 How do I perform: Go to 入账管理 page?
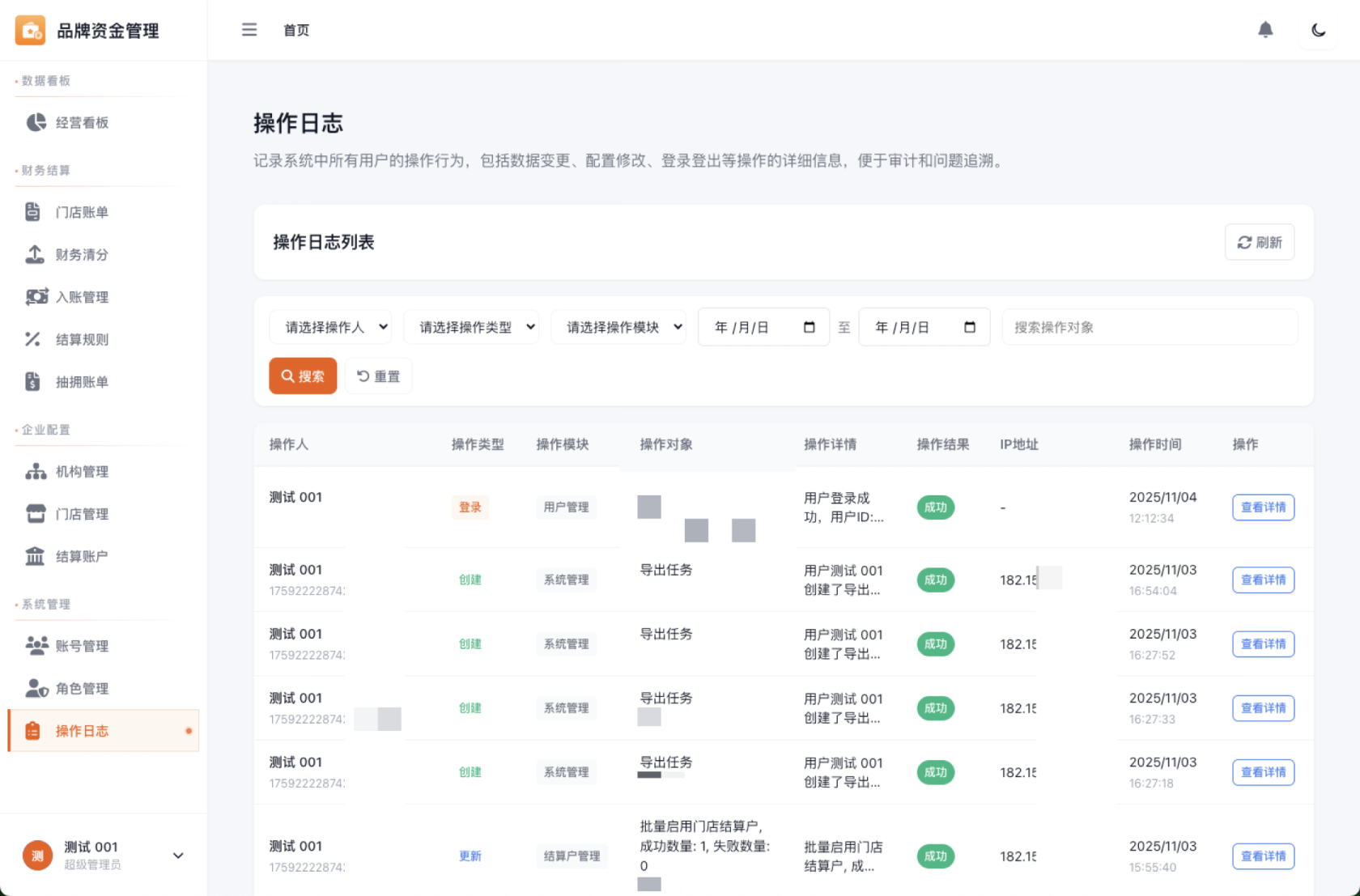tap(81, 297)
